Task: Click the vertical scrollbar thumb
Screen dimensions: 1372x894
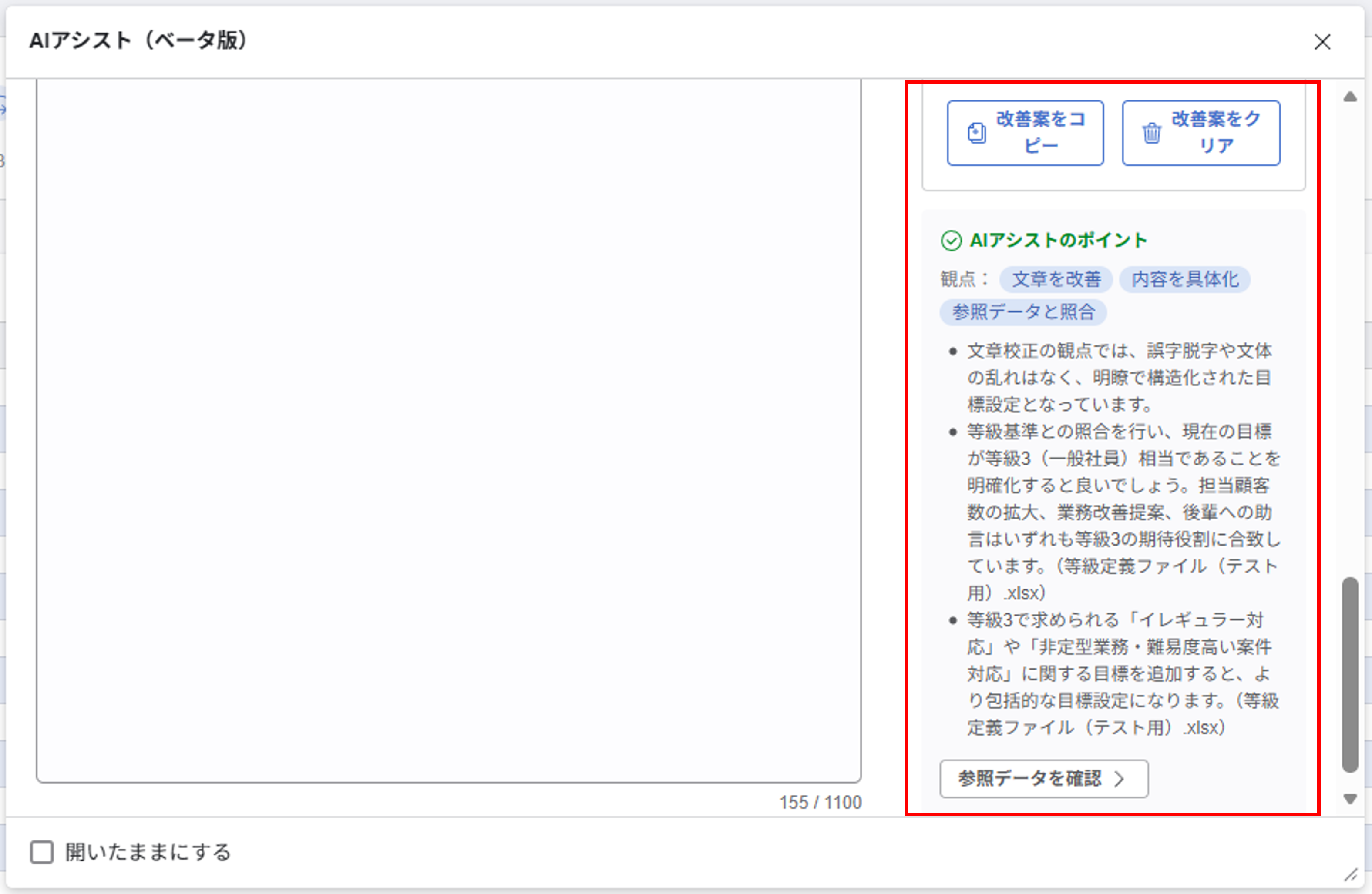Action: [x=1350, y=674]
